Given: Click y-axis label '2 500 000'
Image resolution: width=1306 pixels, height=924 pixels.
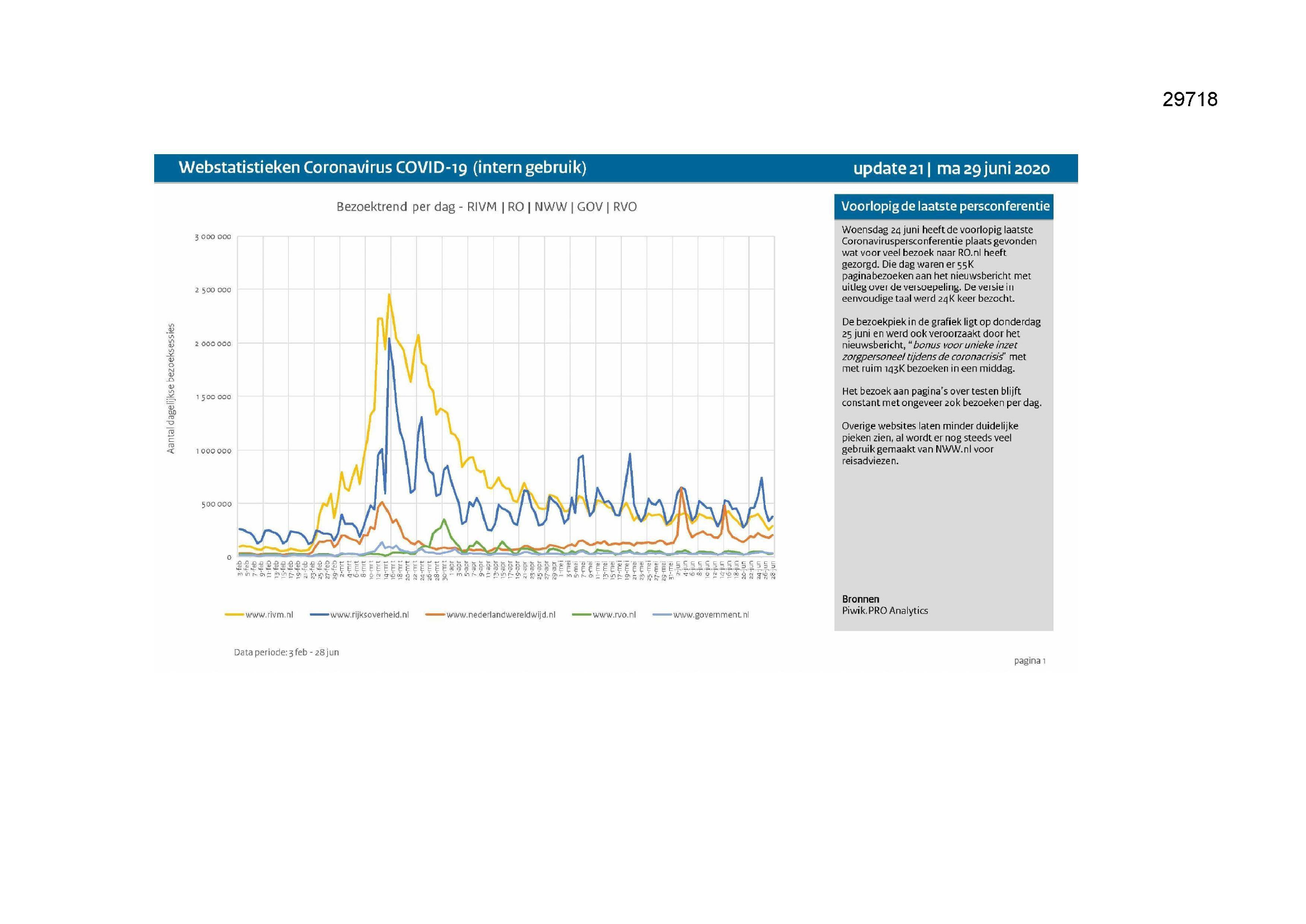Looking at the screenshot, I should [x=213, y=290].
